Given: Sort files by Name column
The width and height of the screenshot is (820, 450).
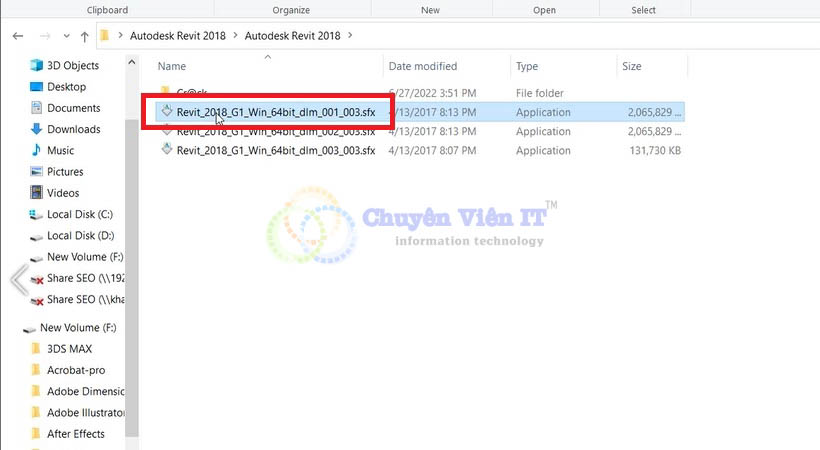Looking at the screenshot, I should tap(172, 66).
